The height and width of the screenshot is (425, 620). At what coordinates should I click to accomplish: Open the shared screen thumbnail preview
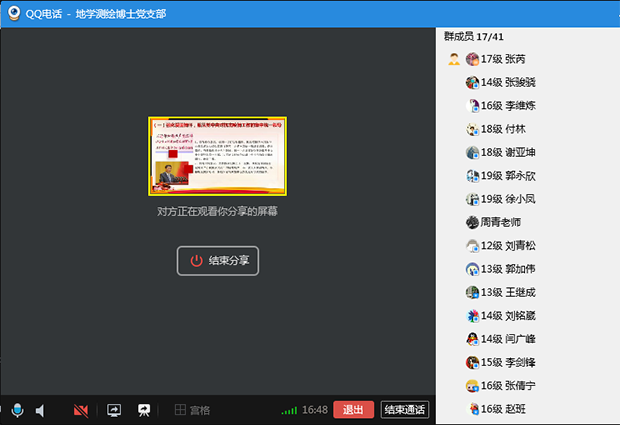click(218, 156)
